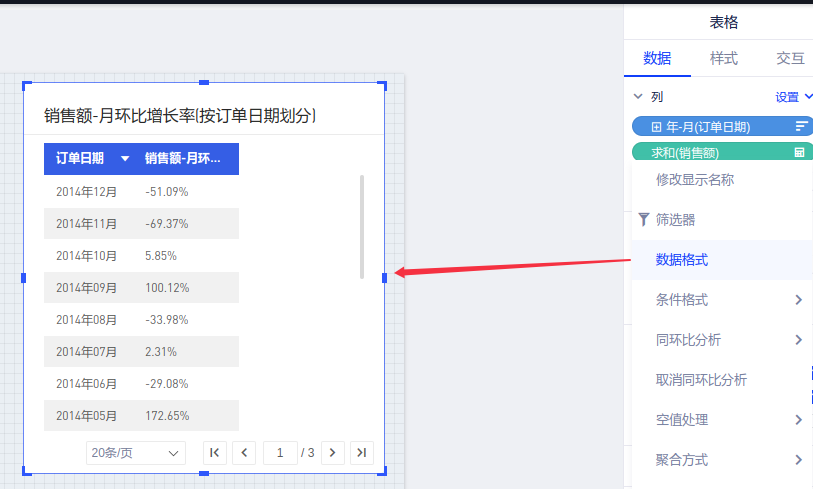Switch to the 样式 tab
The height and width of the screenshot is (489, 813).
coord(723,58)
